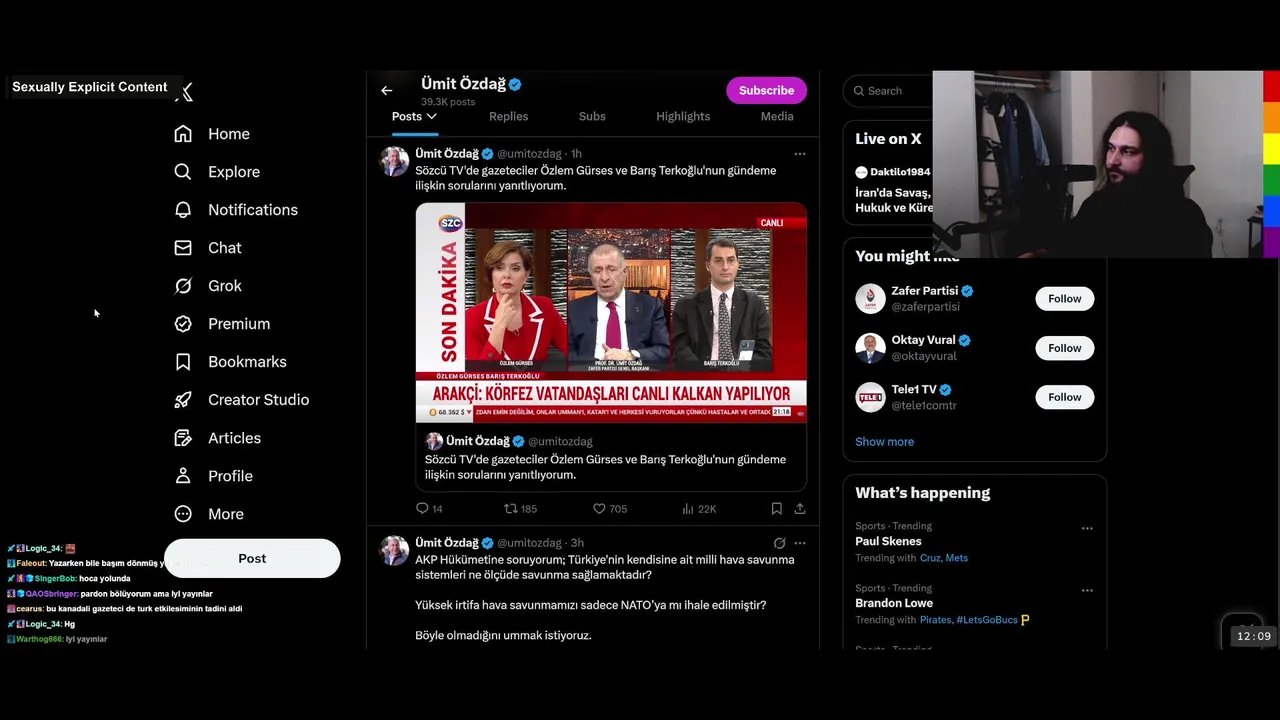Go back with the arrow beside Ümit Özdağ
Image resolution: width=1280 pixels, height=720 pixels.
tap(387, 90)
